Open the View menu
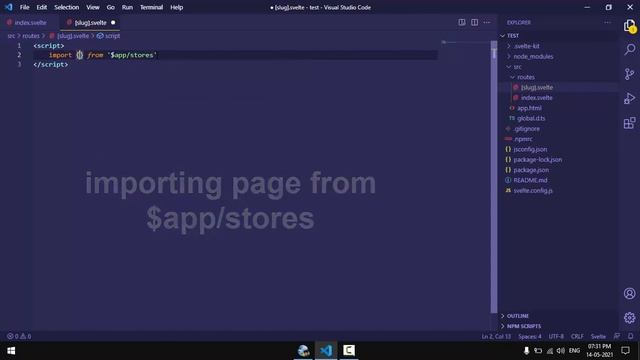 [93, 7]
